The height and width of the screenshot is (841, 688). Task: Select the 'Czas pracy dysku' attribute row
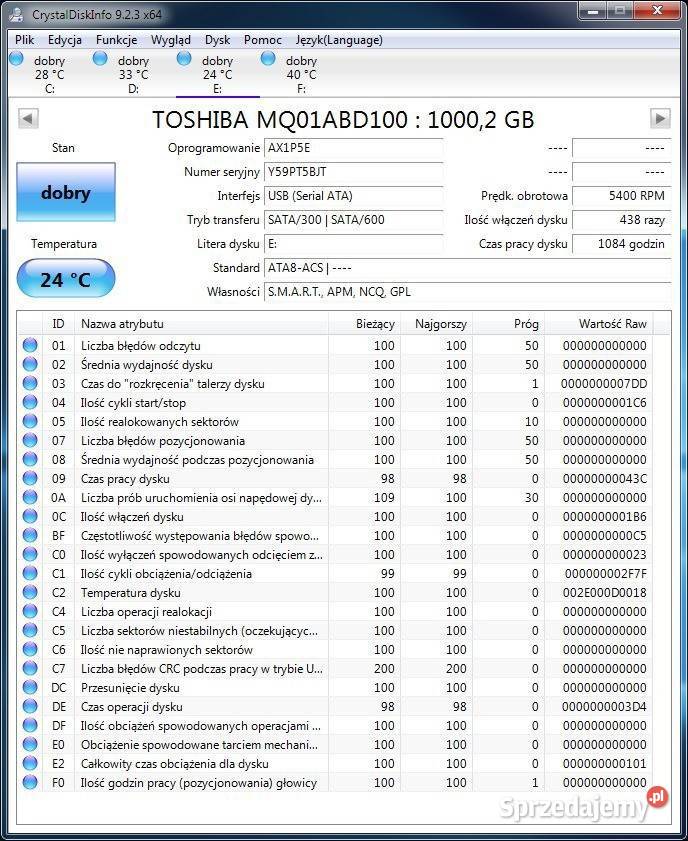coord(200,479)
